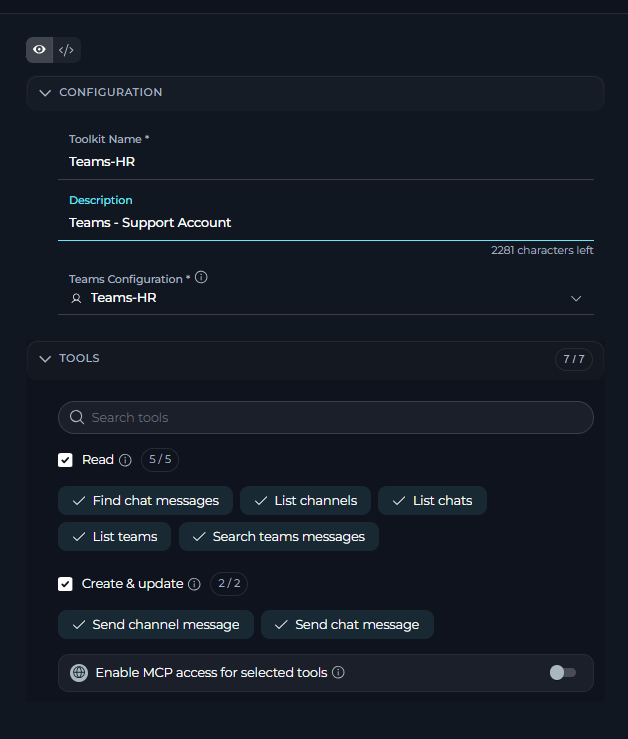Deselect the List channels tool
Image resolution: width=628 pixels, height=739 pixels.
click(x=305, y=501)
